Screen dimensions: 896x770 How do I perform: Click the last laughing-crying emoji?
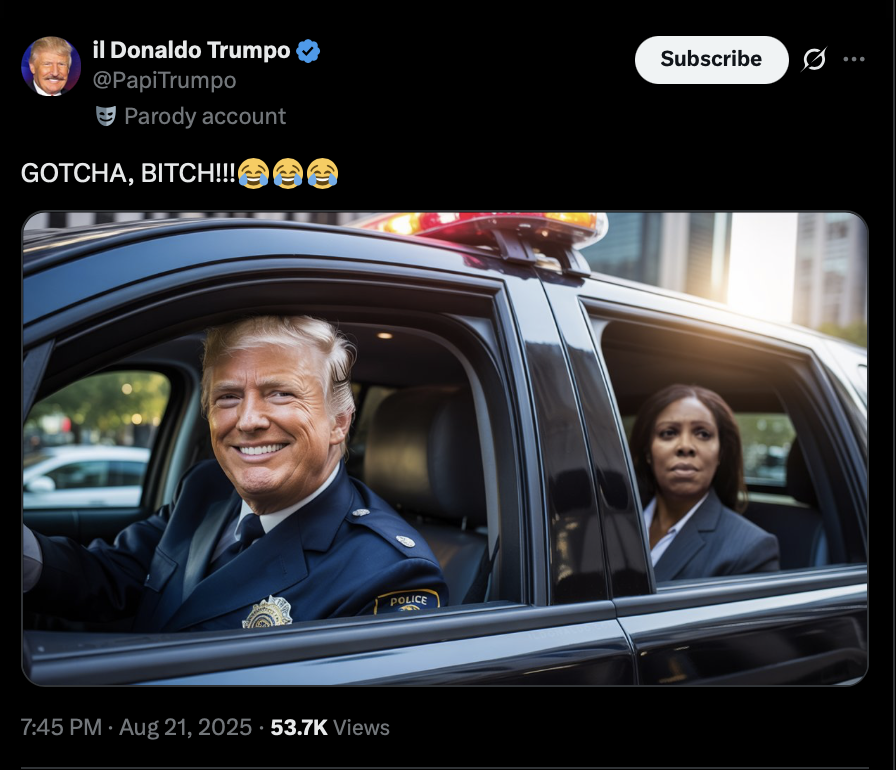point(322,173)
